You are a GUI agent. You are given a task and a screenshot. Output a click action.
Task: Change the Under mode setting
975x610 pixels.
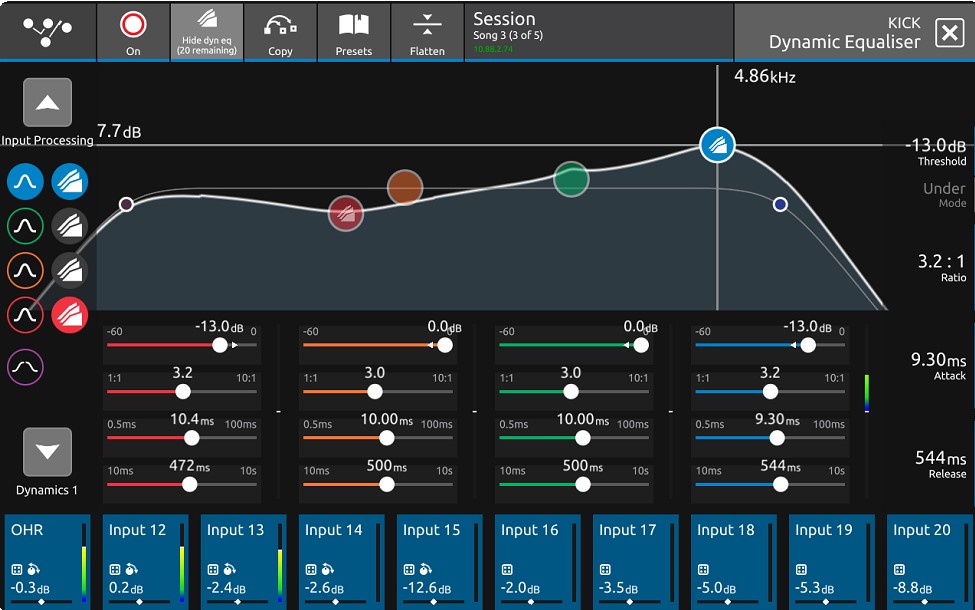(944, 195)
